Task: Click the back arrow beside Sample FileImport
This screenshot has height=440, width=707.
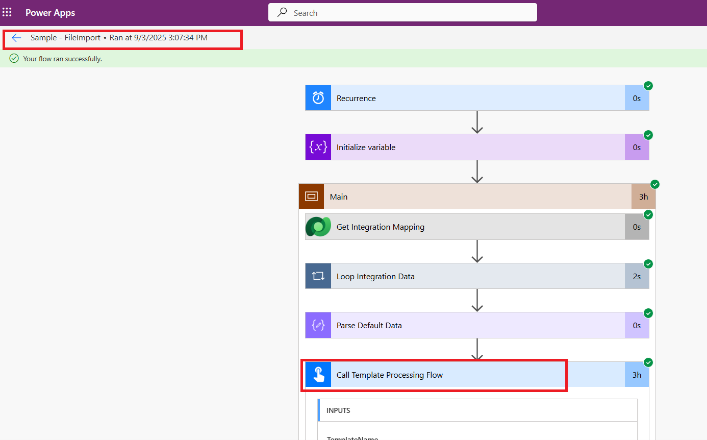Action: (x=16, y=37)
